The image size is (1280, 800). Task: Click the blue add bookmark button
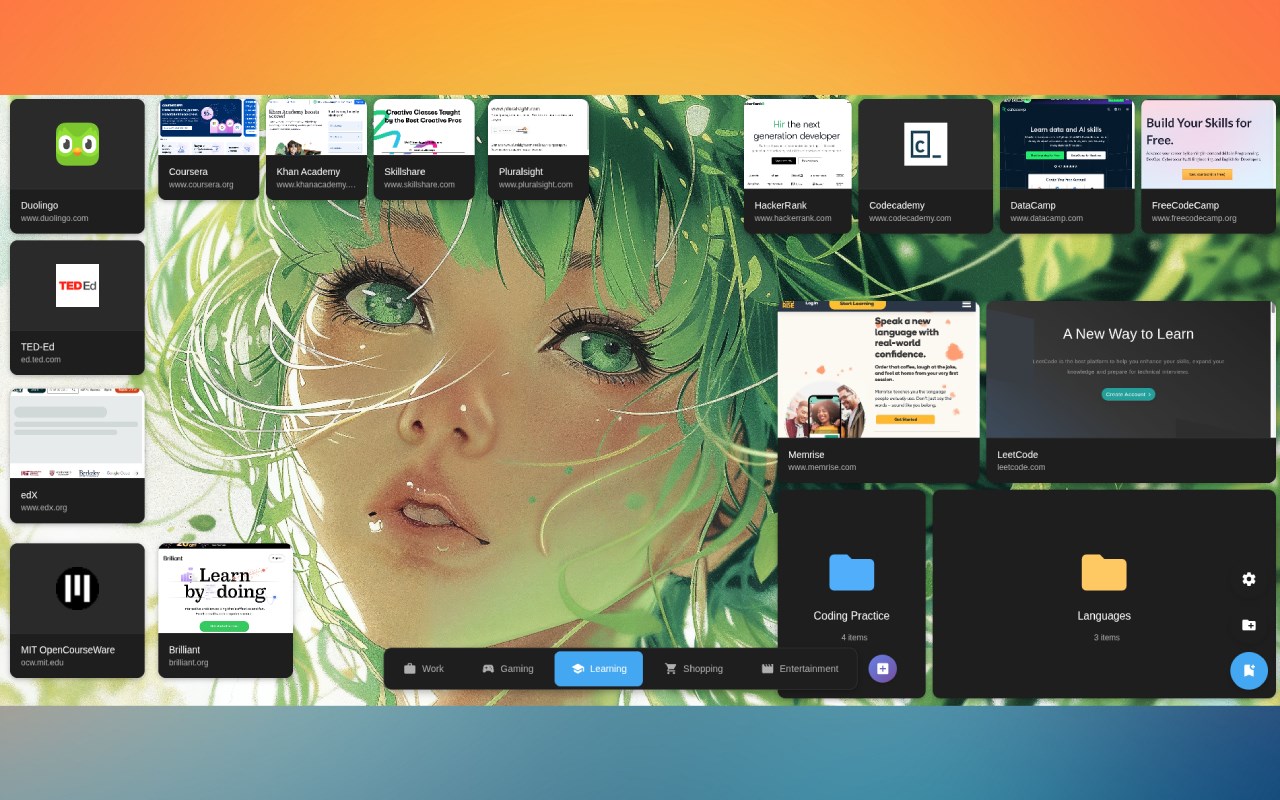(x=1249, y=671)
